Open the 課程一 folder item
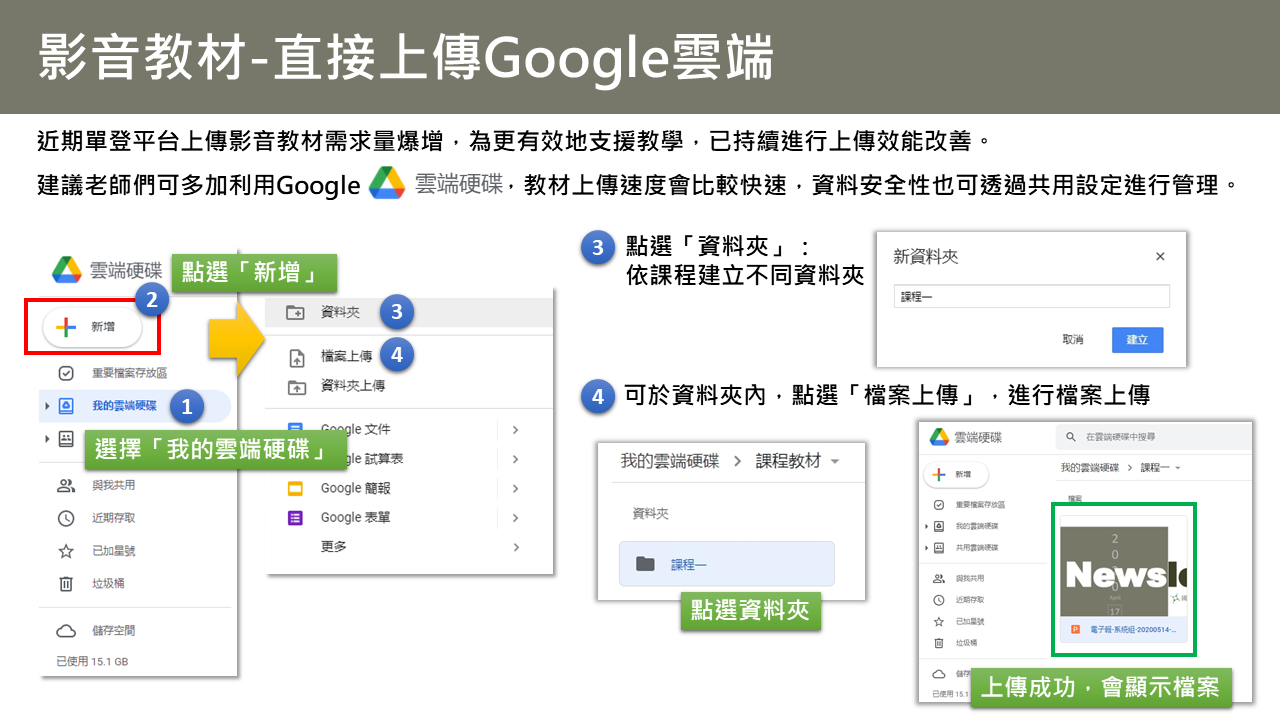The width and height of the screenshot is (1280, 720). click(726, 564)
